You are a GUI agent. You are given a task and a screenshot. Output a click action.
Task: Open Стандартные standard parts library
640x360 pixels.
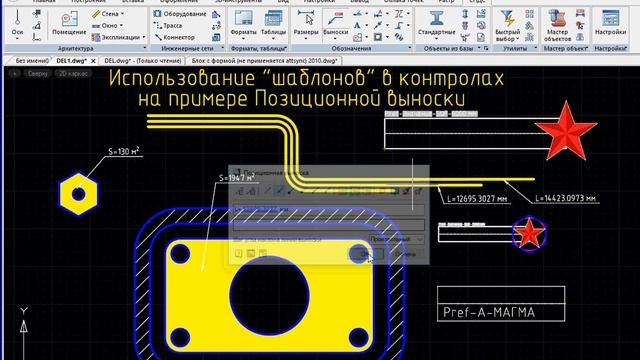(x=436, y=24)
